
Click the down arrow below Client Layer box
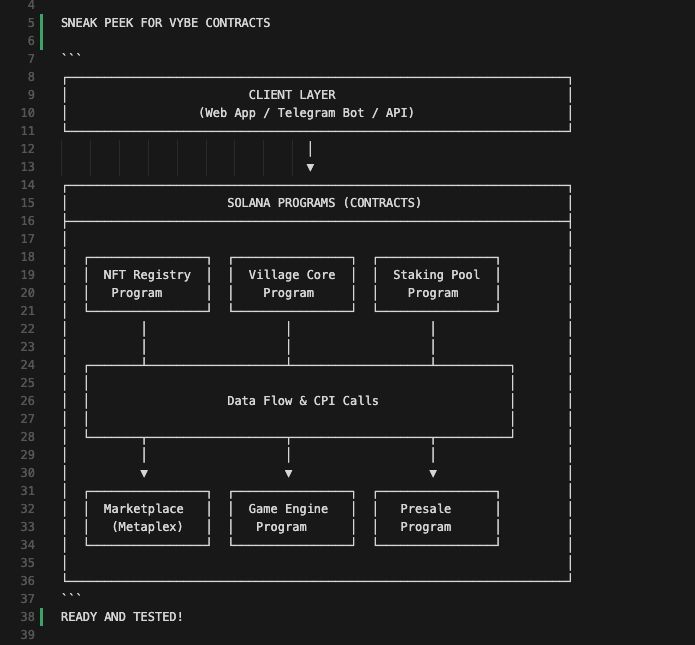tap(310, 167)
